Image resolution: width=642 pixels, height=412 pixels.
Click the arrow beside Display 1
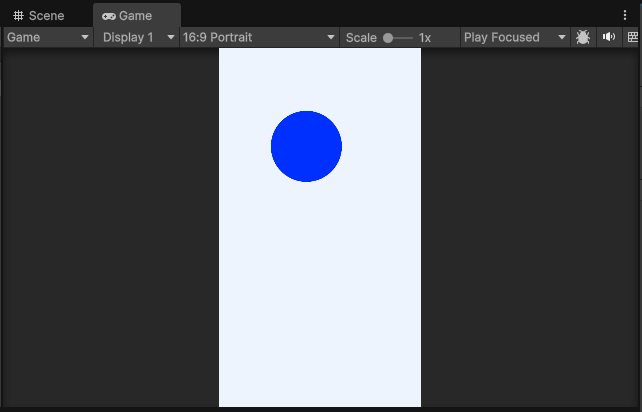pos(170,38)
